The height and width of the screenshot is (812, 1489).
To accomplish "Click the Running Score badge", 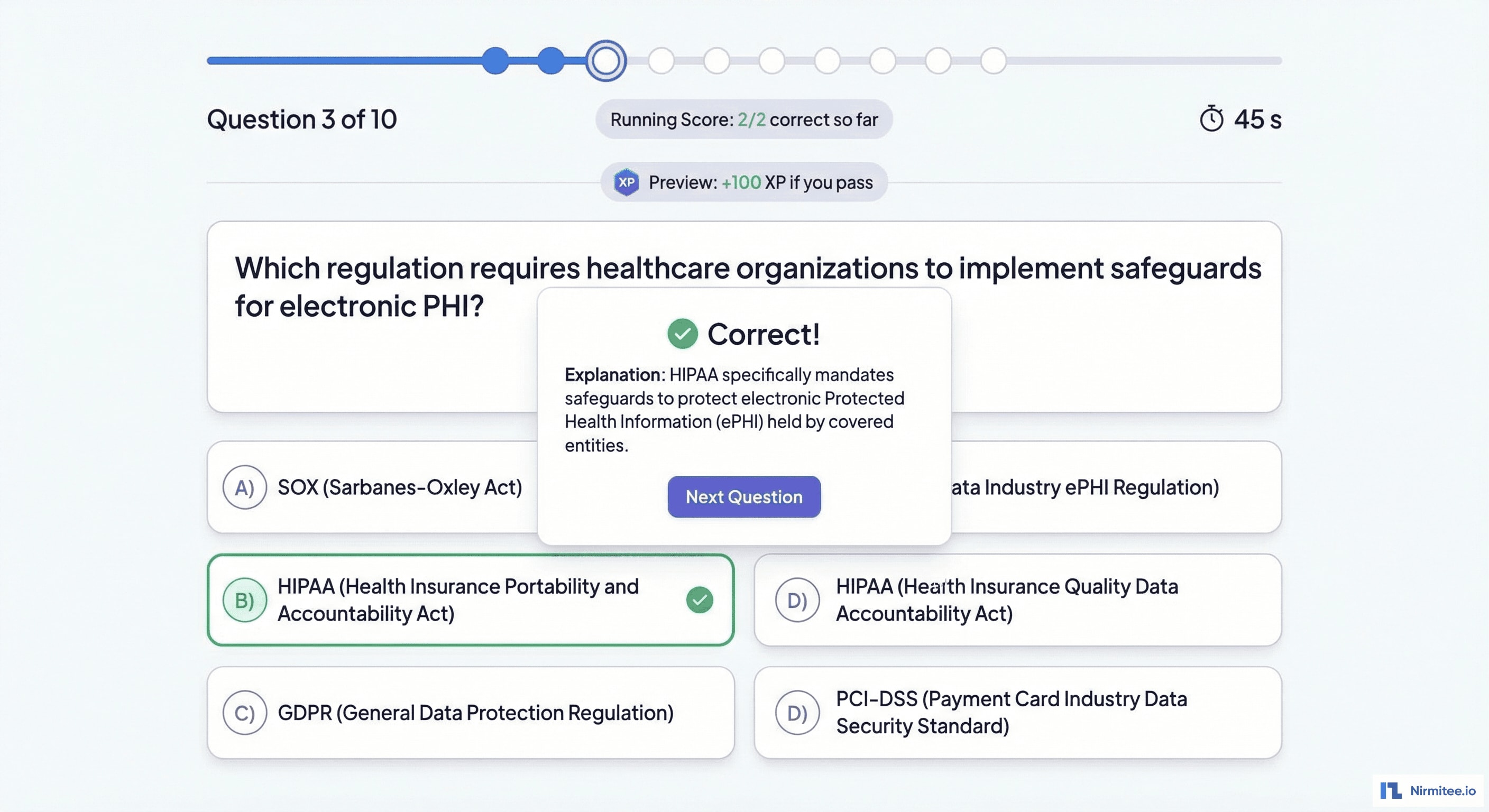I will pos(744,119).
